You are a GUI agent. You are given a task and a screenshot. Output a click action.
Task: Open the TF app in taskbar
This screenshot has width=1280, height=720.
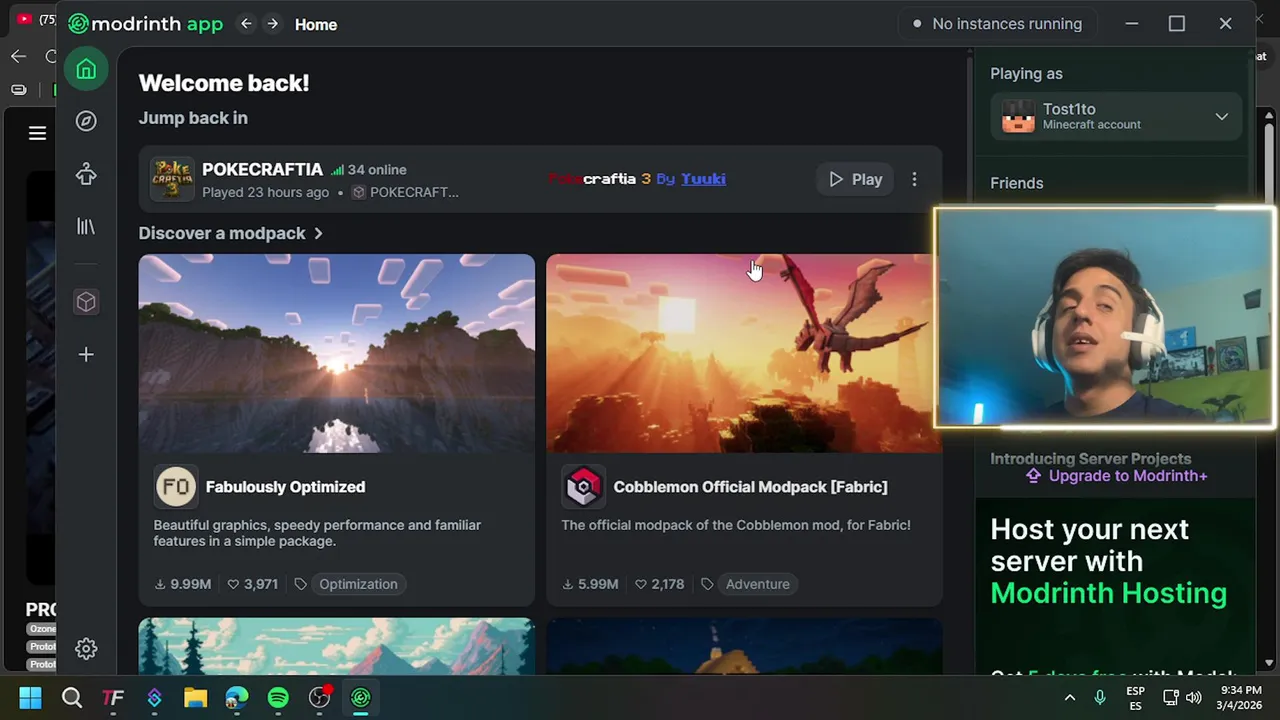point(113,697)
